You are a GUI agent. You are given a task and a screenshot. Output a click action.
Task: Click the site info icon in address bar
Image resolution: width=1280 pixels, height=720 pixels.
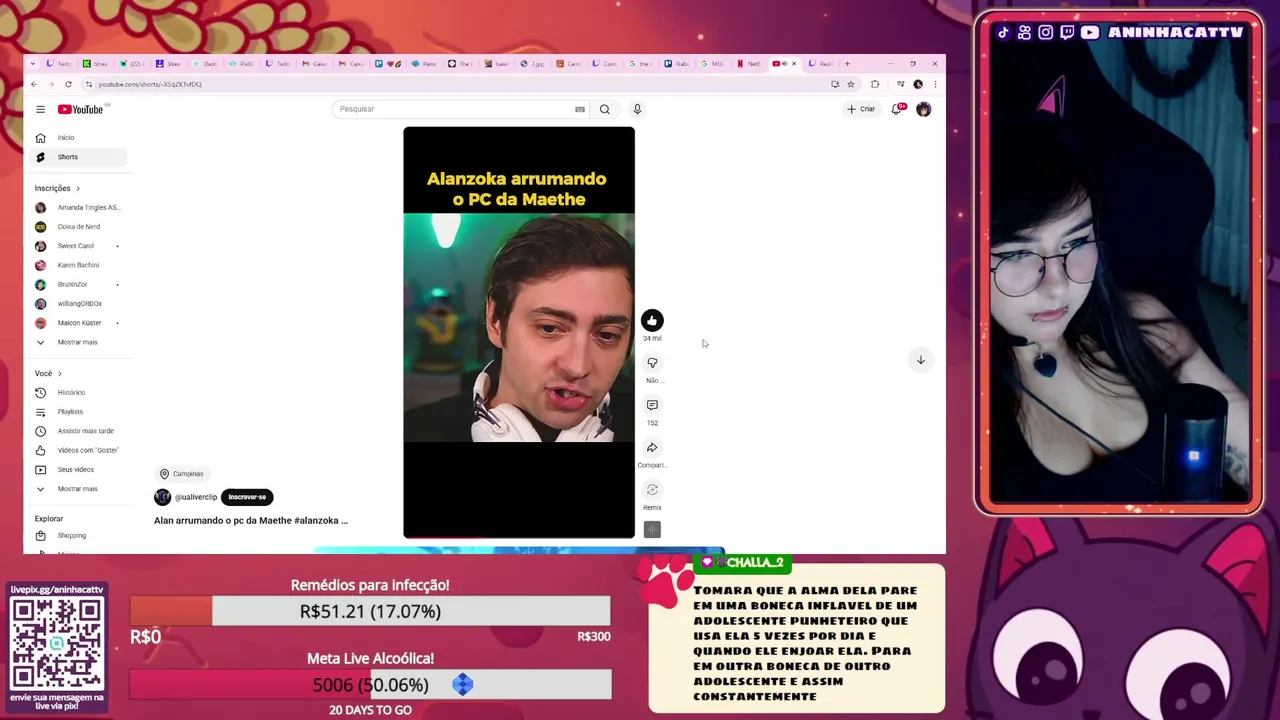point(88,84)
